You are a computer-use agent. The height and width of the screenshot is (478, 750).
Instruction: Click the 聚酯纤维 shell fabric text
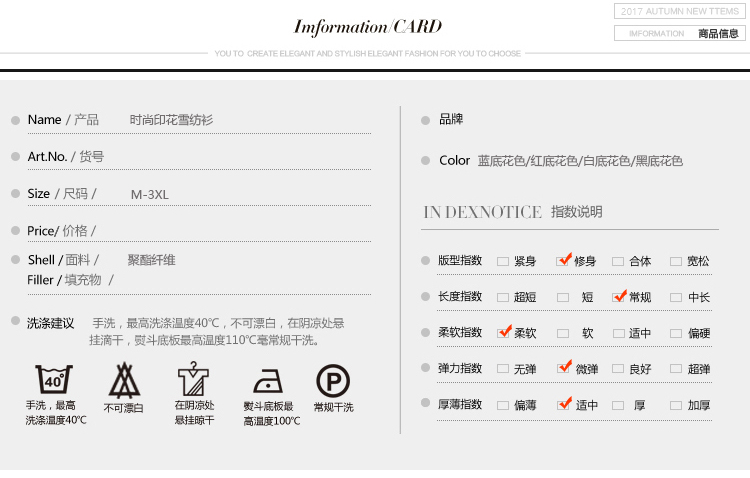pyautogui.click(x=151, y=260)
